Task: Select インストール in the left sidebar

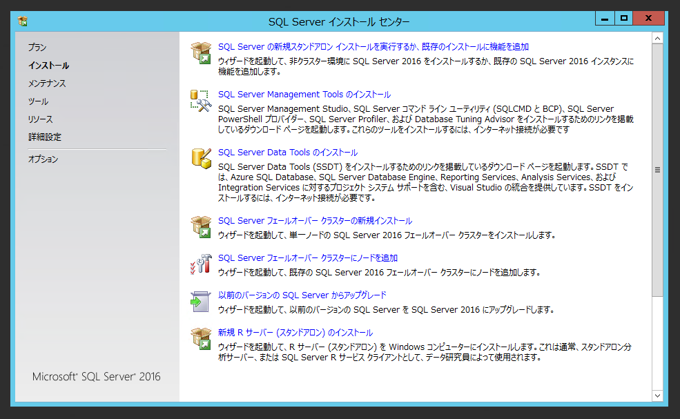Action: (49, 65)
